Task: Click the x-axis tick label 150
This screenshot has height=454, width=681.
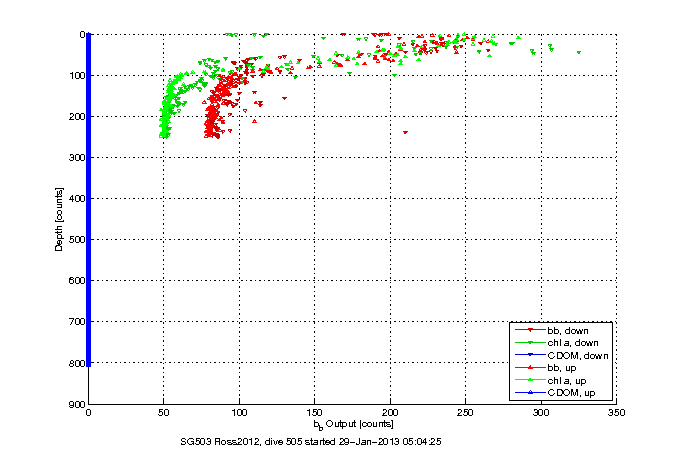Action: (x=314, y=412)
